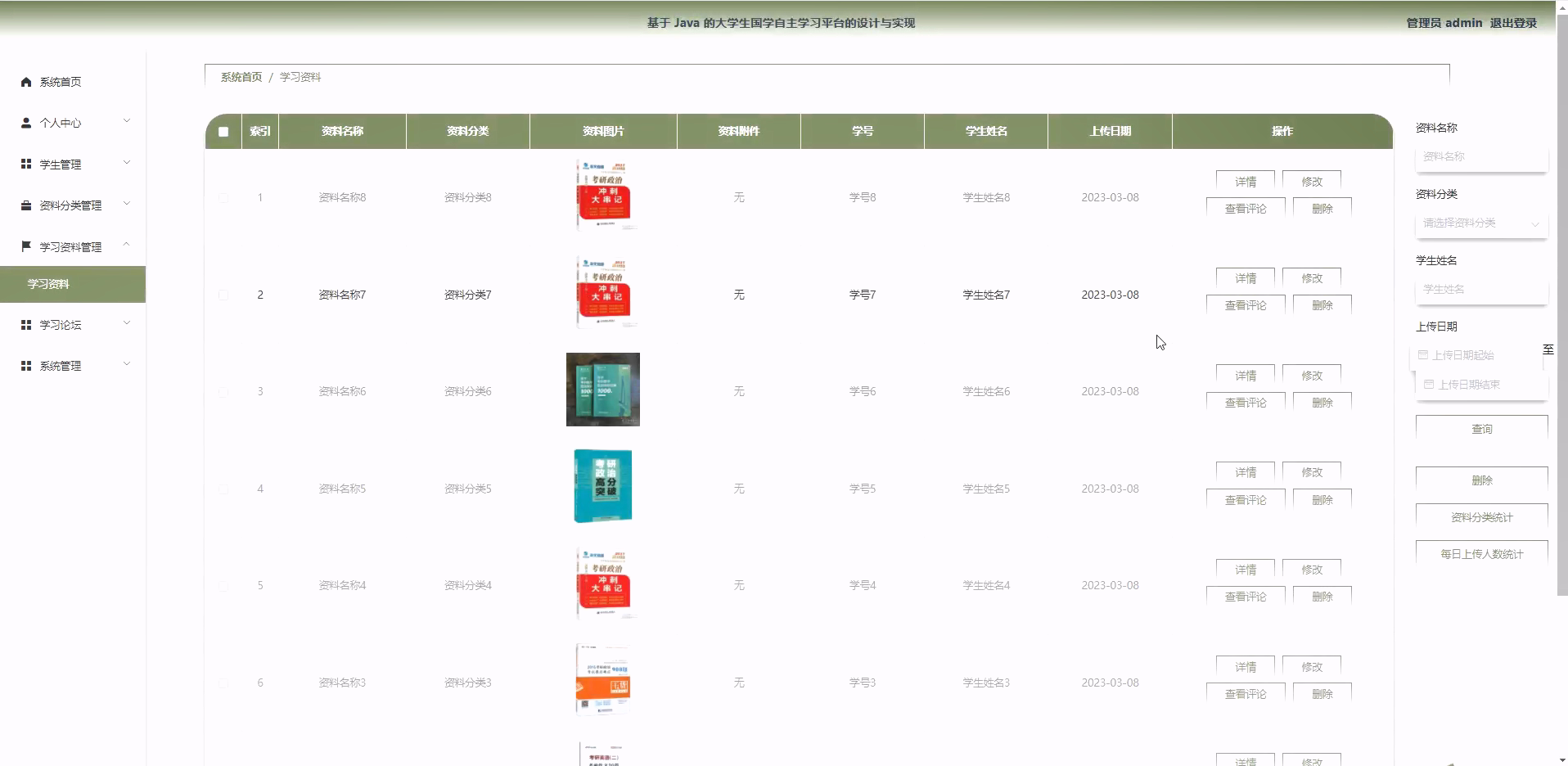Screen dimensions: 1568x766
Task: Open the 系统管理 sidebar menu
Action: pos(73,366)
